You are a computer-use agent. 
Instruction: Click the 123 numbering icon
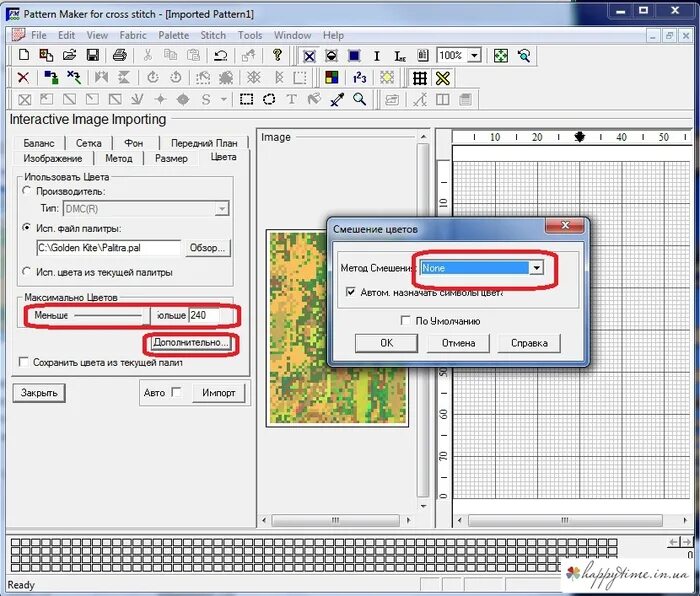pos(359,78)
